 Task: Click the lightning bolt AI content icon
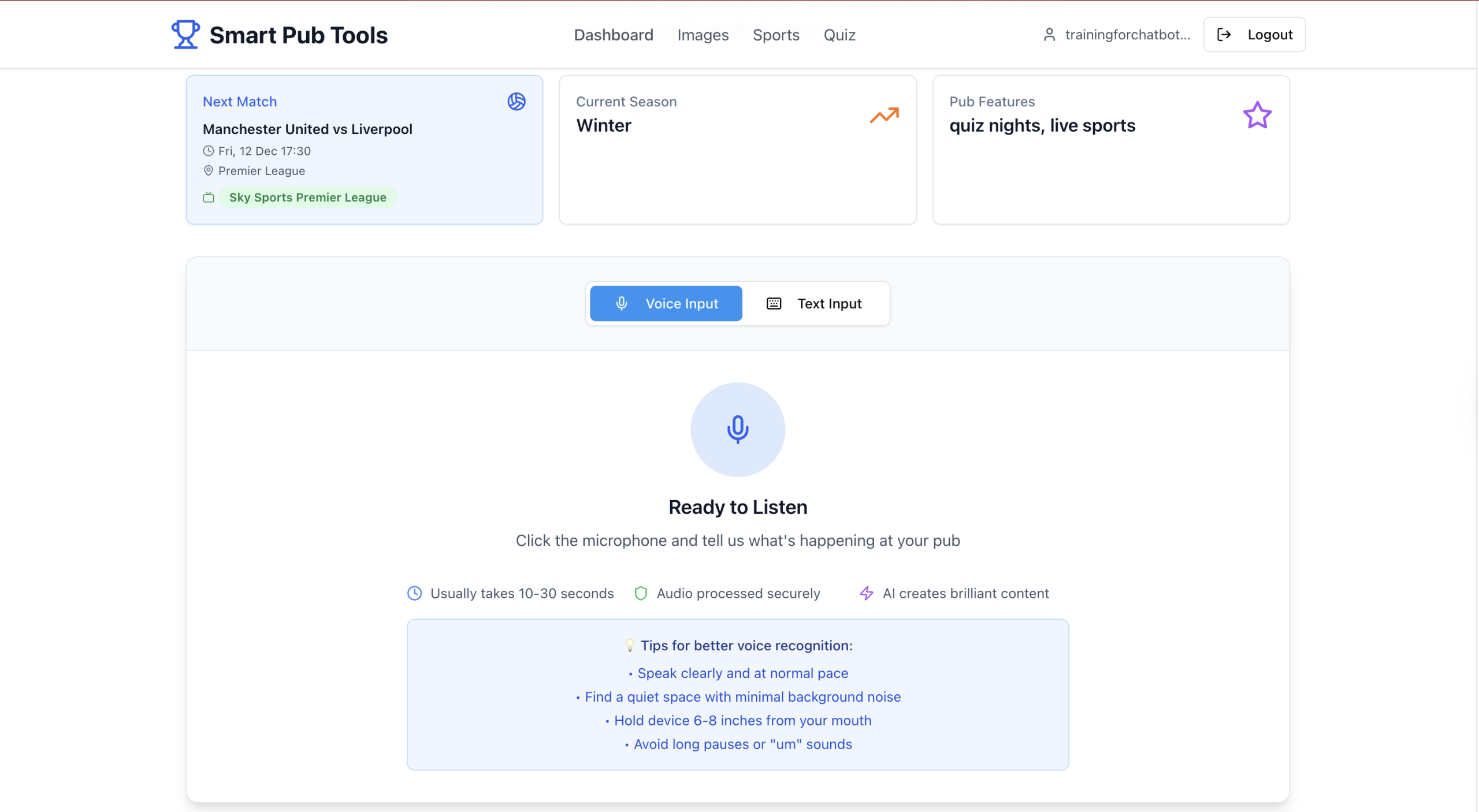click(x=866, y=593)
